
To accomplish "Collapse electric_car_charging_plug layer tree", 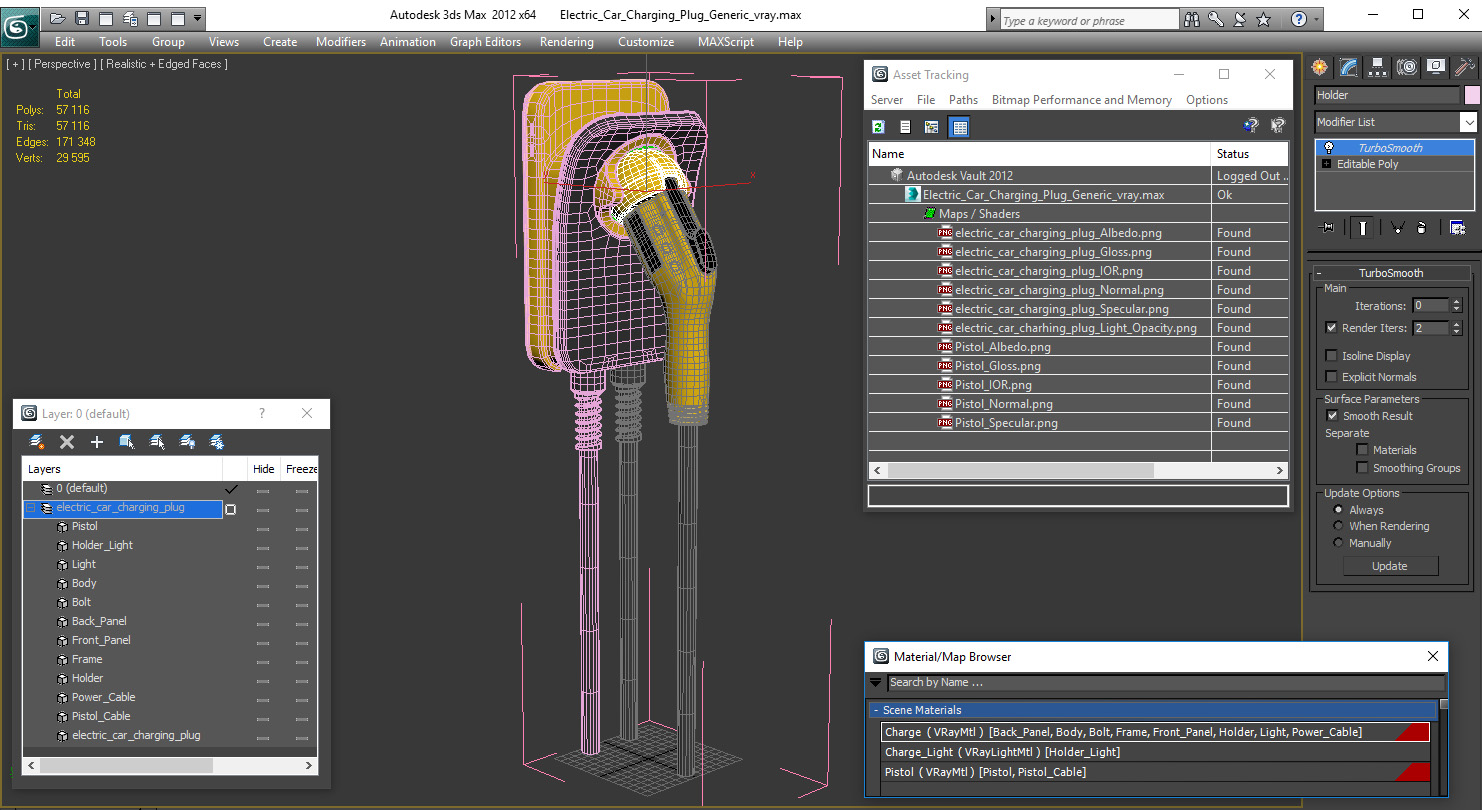I will tap(30, 508).
